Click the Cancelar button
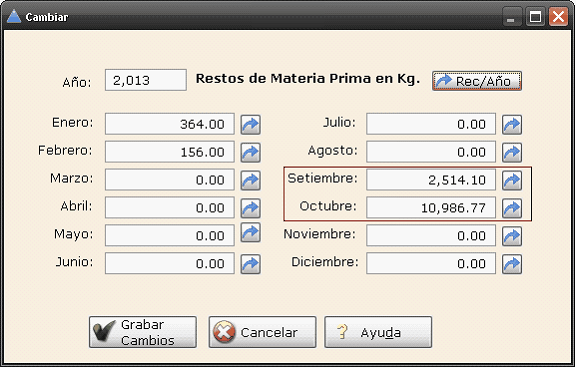 coord(262,332)
